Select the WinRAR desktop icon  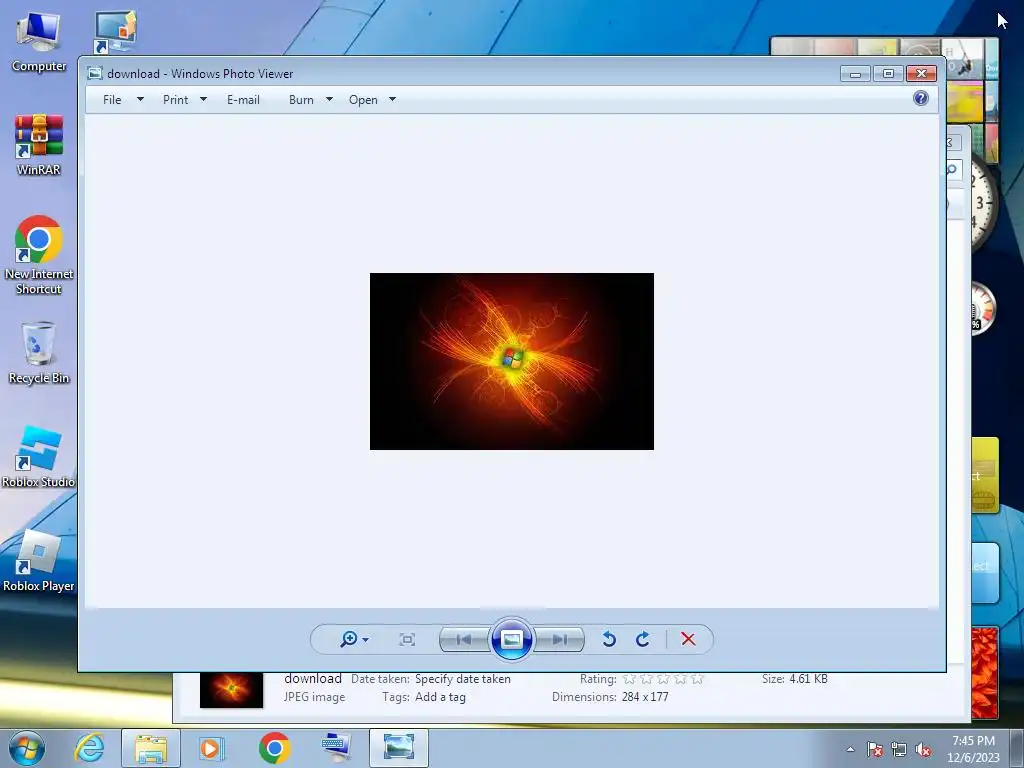[x=39, y=145]
